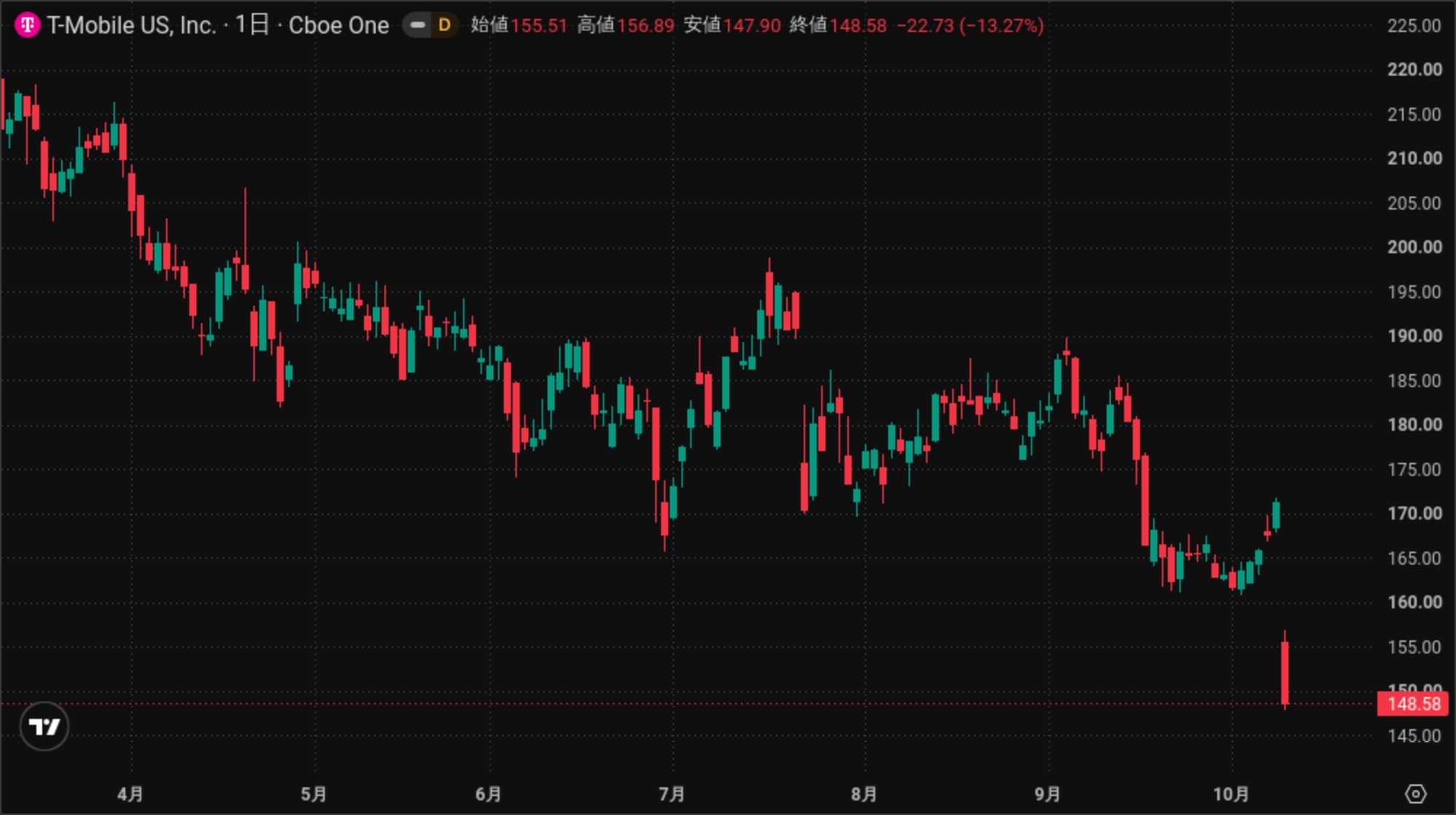Click the red 148.58 current price label
This screenshot has height=815, width=1456.
pyautogui.click(x=1413, y=704)
